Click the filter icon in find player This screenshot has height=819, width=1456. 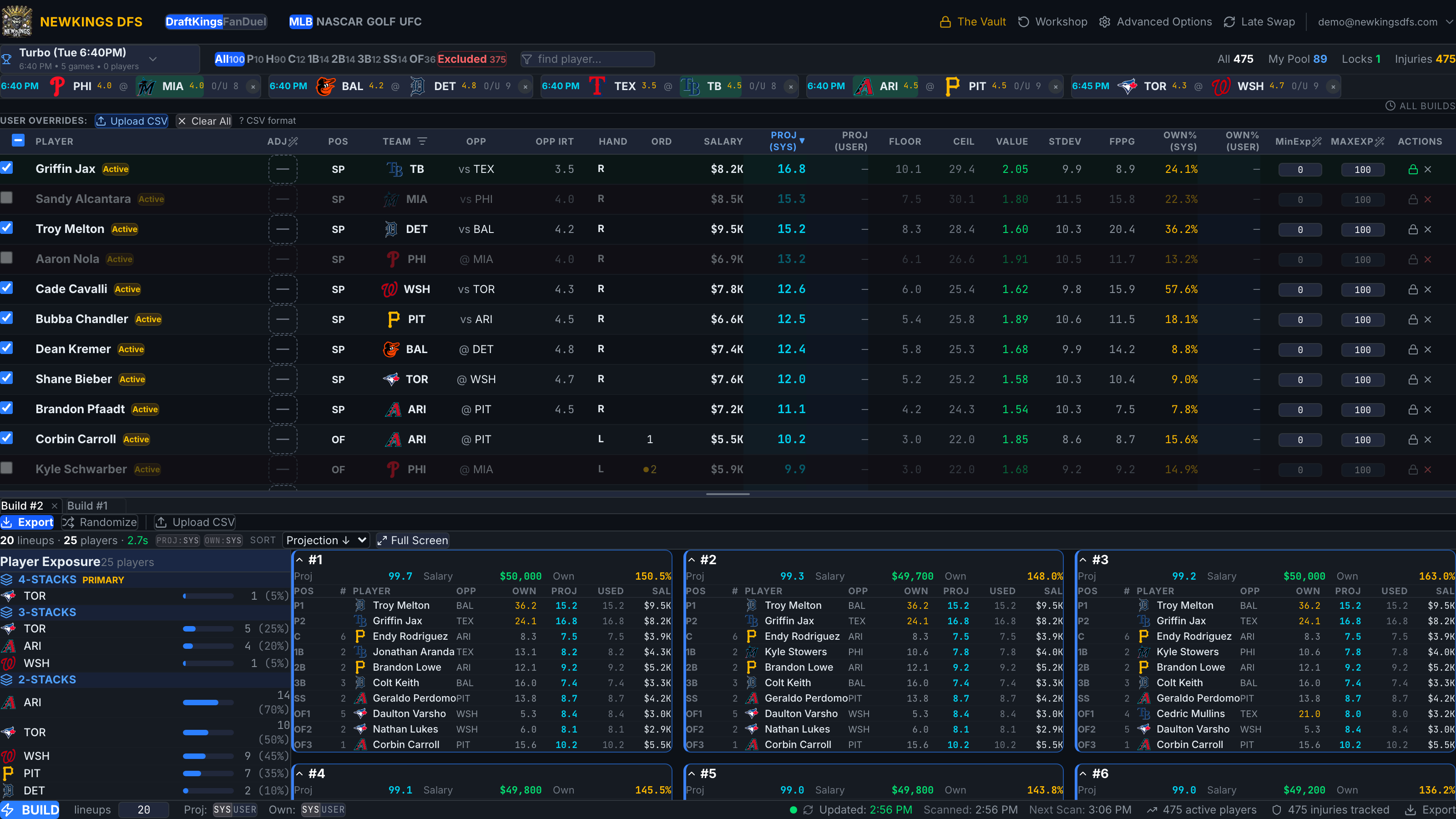tap(527, 59)
